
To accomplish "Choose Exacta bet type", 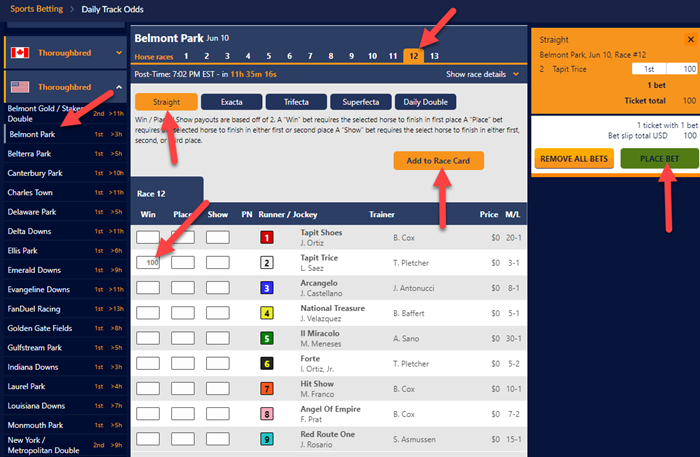I will click(231, 102).
